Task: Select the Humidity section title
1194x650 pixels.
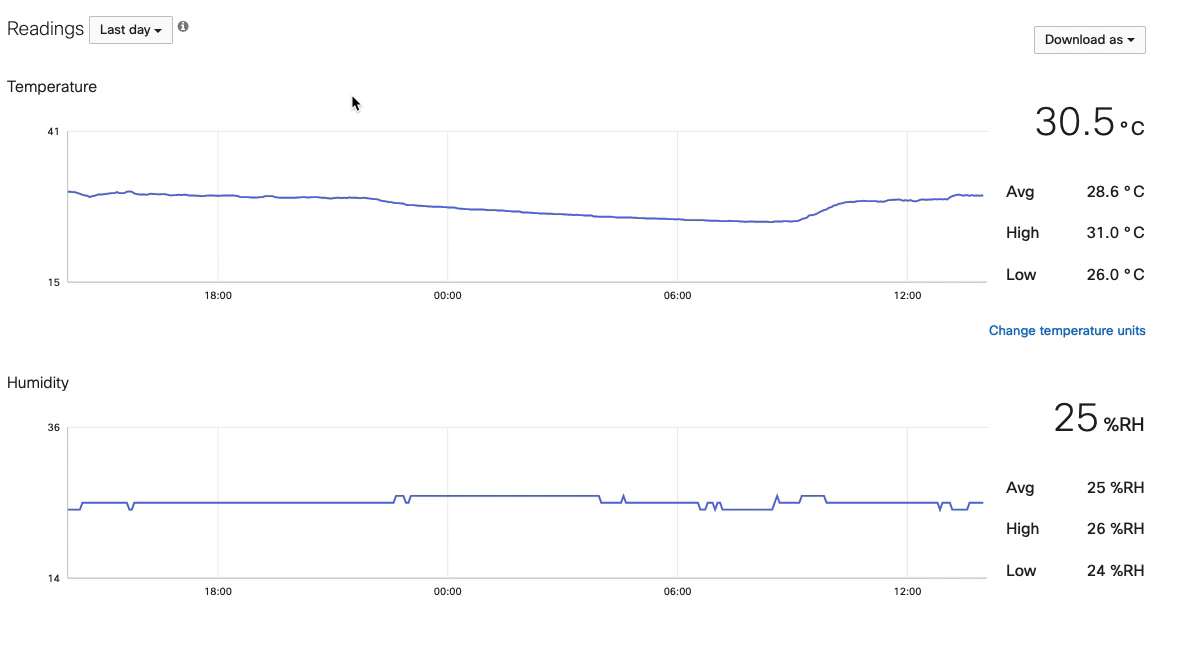Action: (38, 383)
